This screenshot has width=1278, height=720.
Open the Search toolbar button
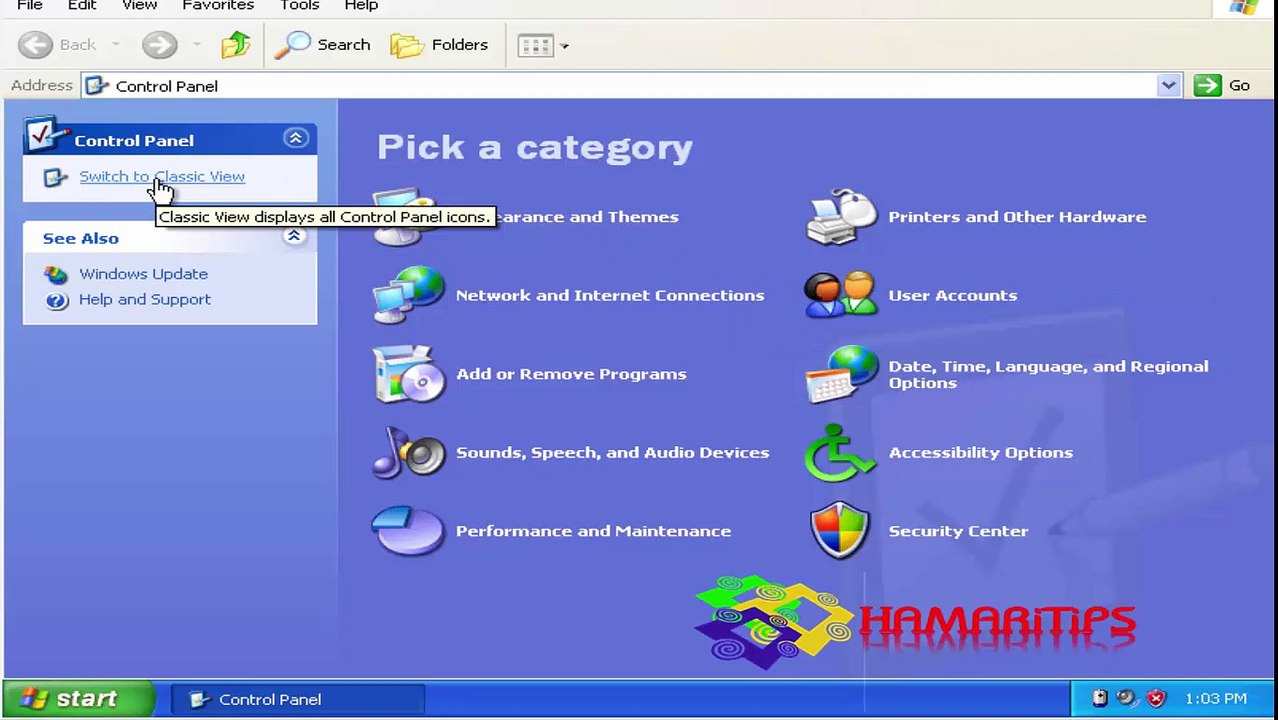click(322, 44)
